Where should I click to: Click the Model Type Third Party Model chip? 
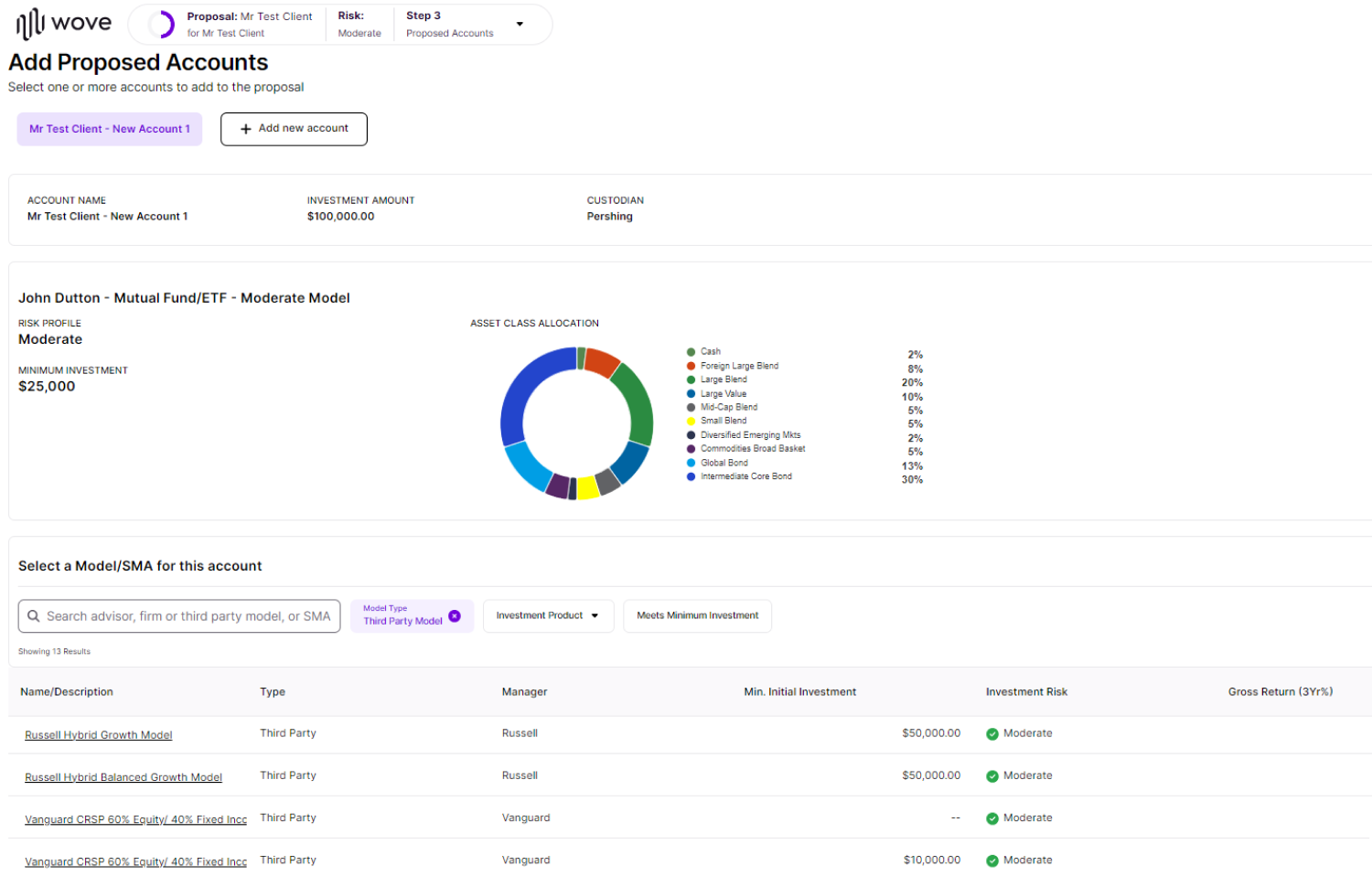pyautogui.click(x=412, y=615)
